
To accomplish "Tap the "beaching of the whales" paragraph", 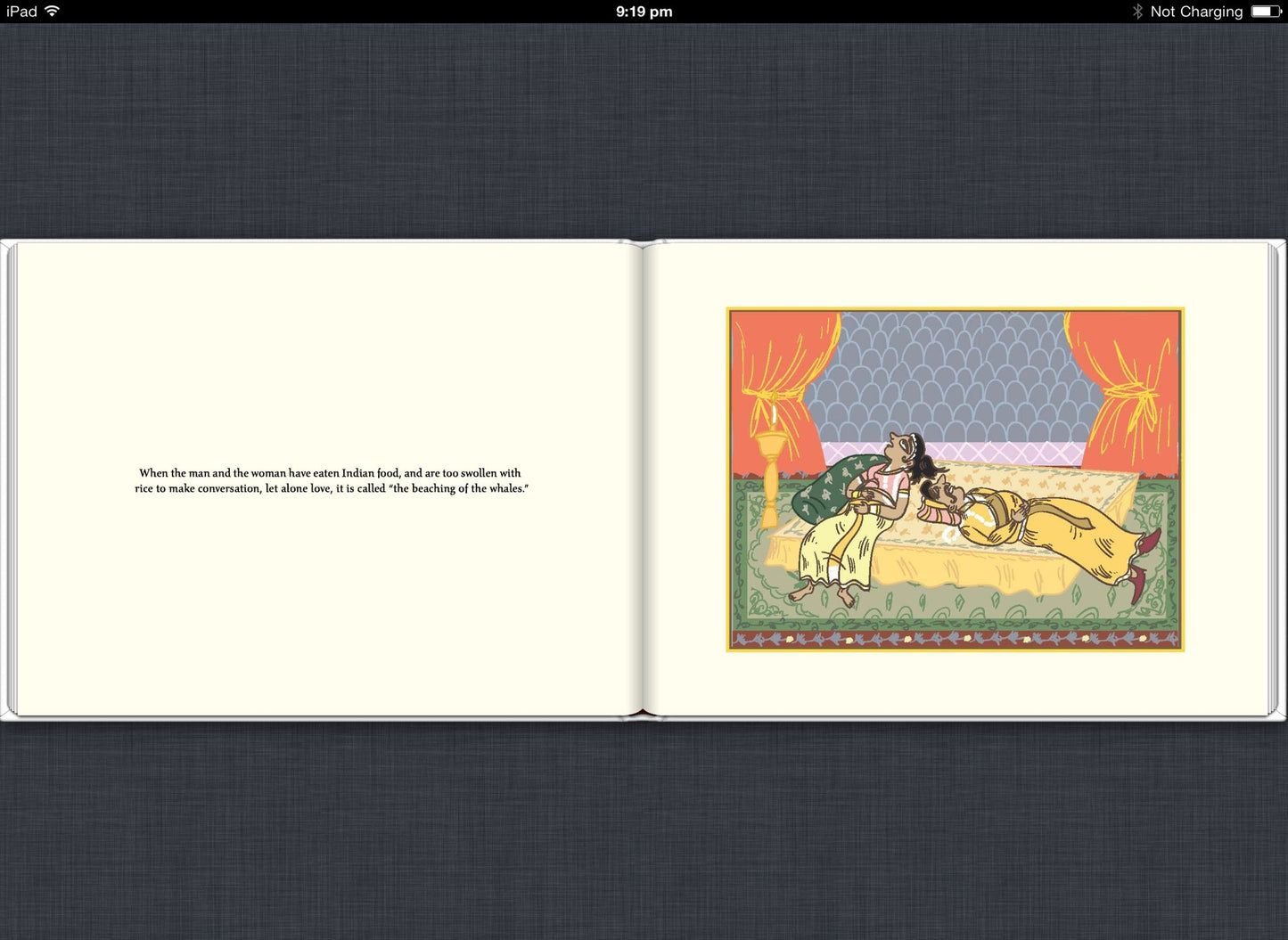I will coord(331,480).
